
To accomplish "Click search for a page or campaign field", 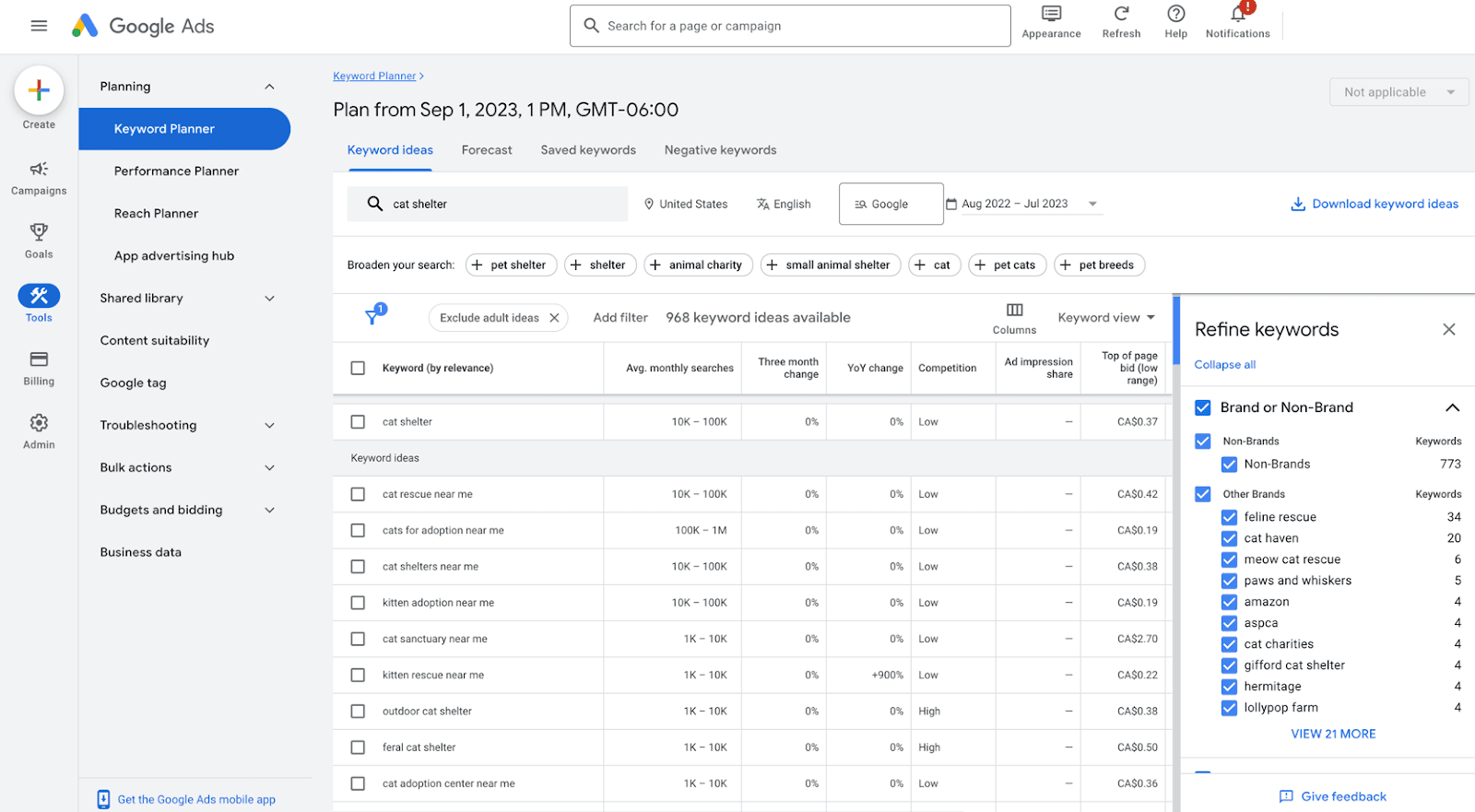I will coord(790,26).
